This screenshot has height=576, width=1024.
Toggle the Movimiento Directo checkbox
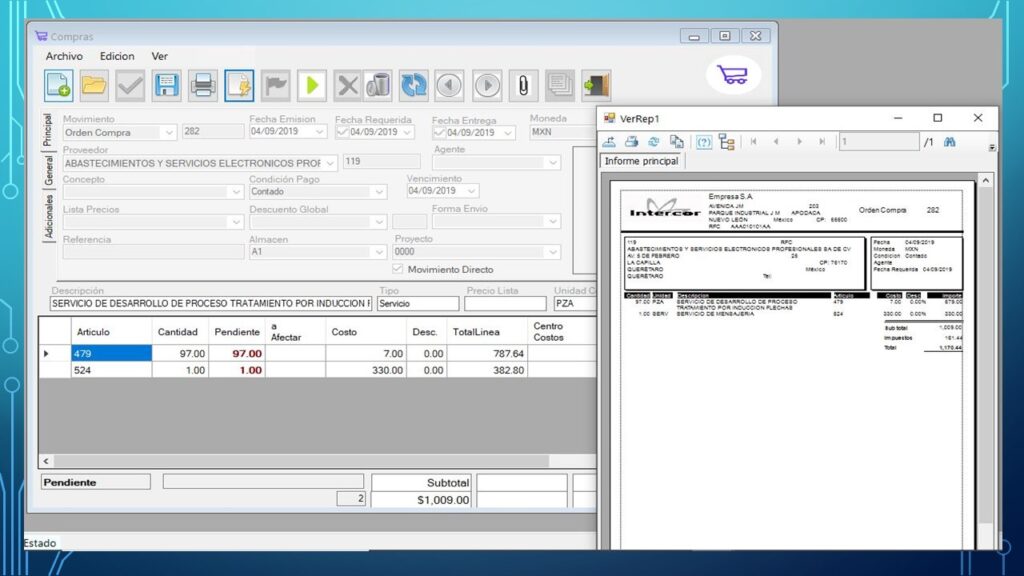pos(398,269)
